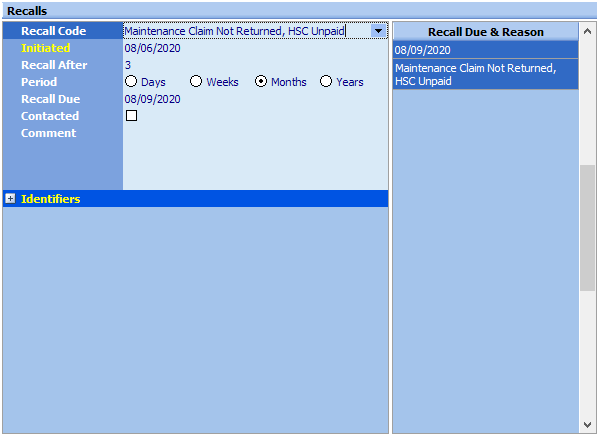Click the recall list scroll down arrow
Image resolution: width=599 pixels, height=436 pixels.
click(587, 425)
